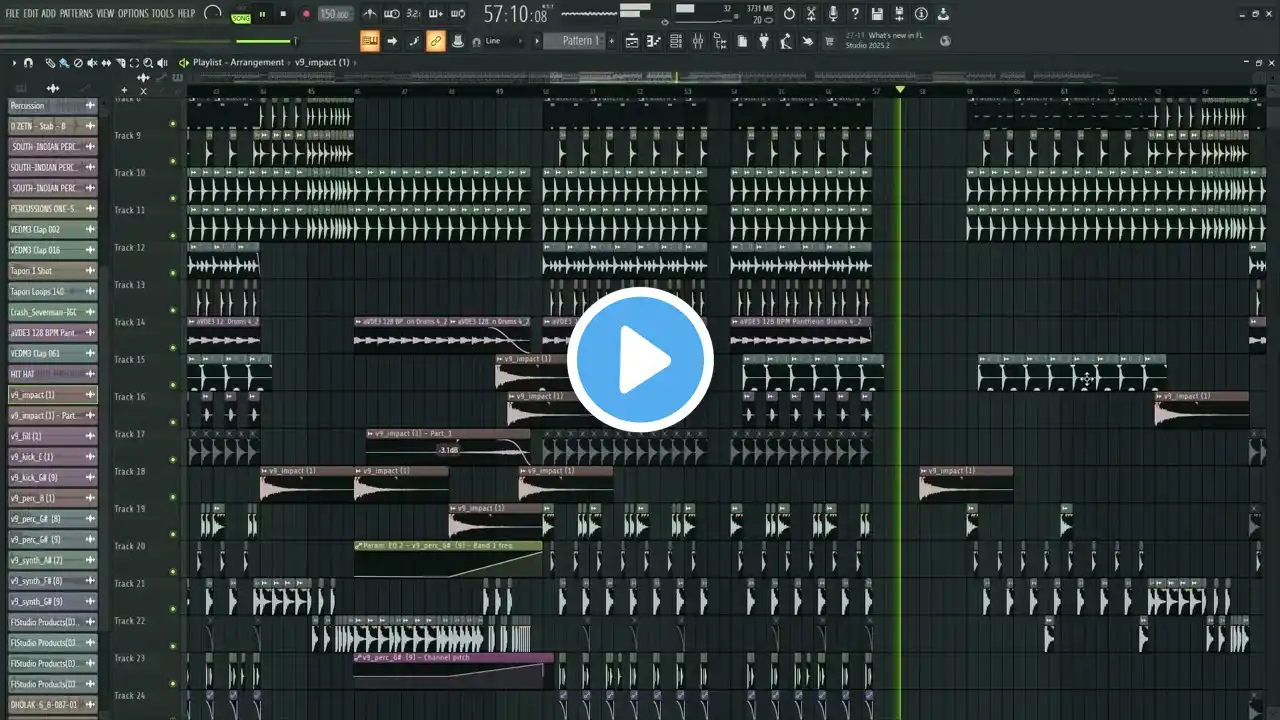
Task: Open the project info icon
Action: point(921,14)
